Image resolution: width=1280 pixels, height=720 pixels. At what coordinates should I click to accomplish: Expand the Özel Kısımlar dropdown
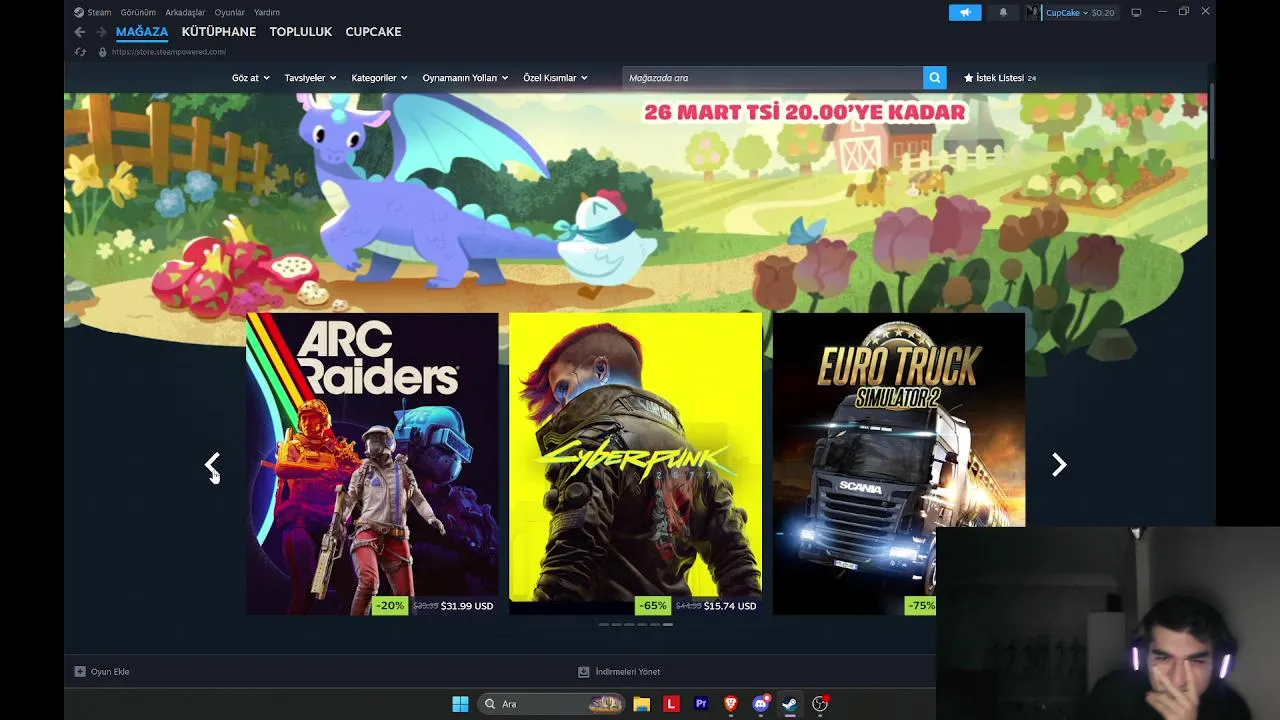555,78
